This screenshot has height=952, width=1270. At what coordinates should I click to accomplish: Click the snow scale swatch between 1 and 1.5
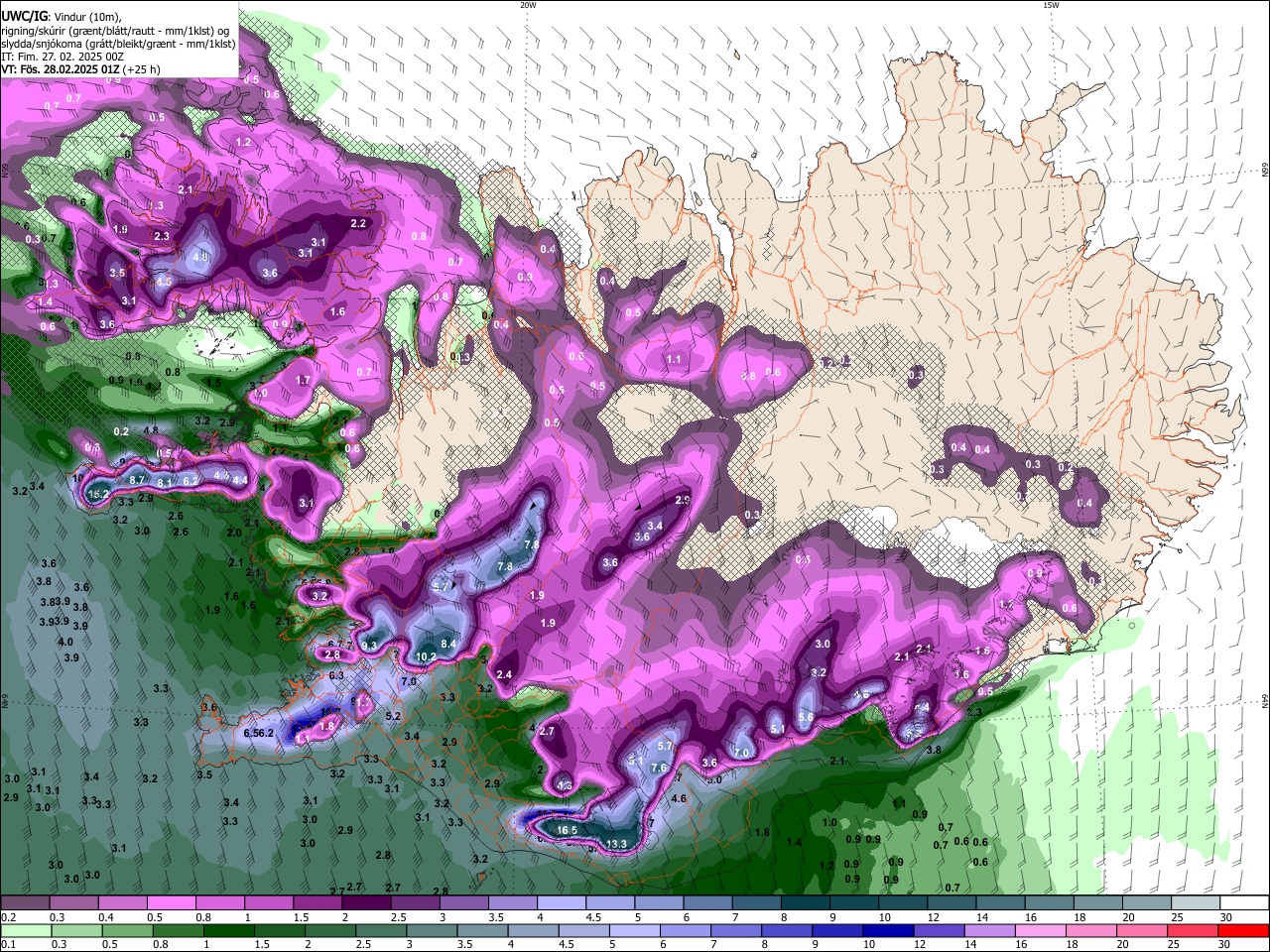coord(269,903)
